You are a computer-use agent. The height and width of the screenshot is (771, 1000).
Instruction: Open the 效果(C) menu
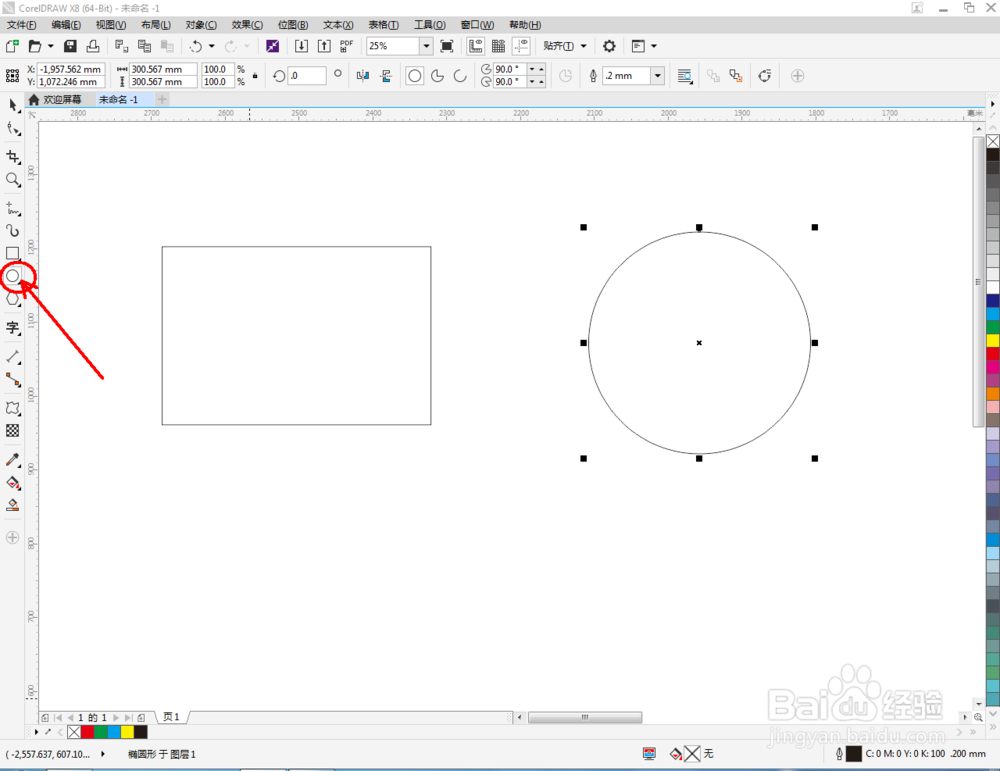(x=247, y=25)
